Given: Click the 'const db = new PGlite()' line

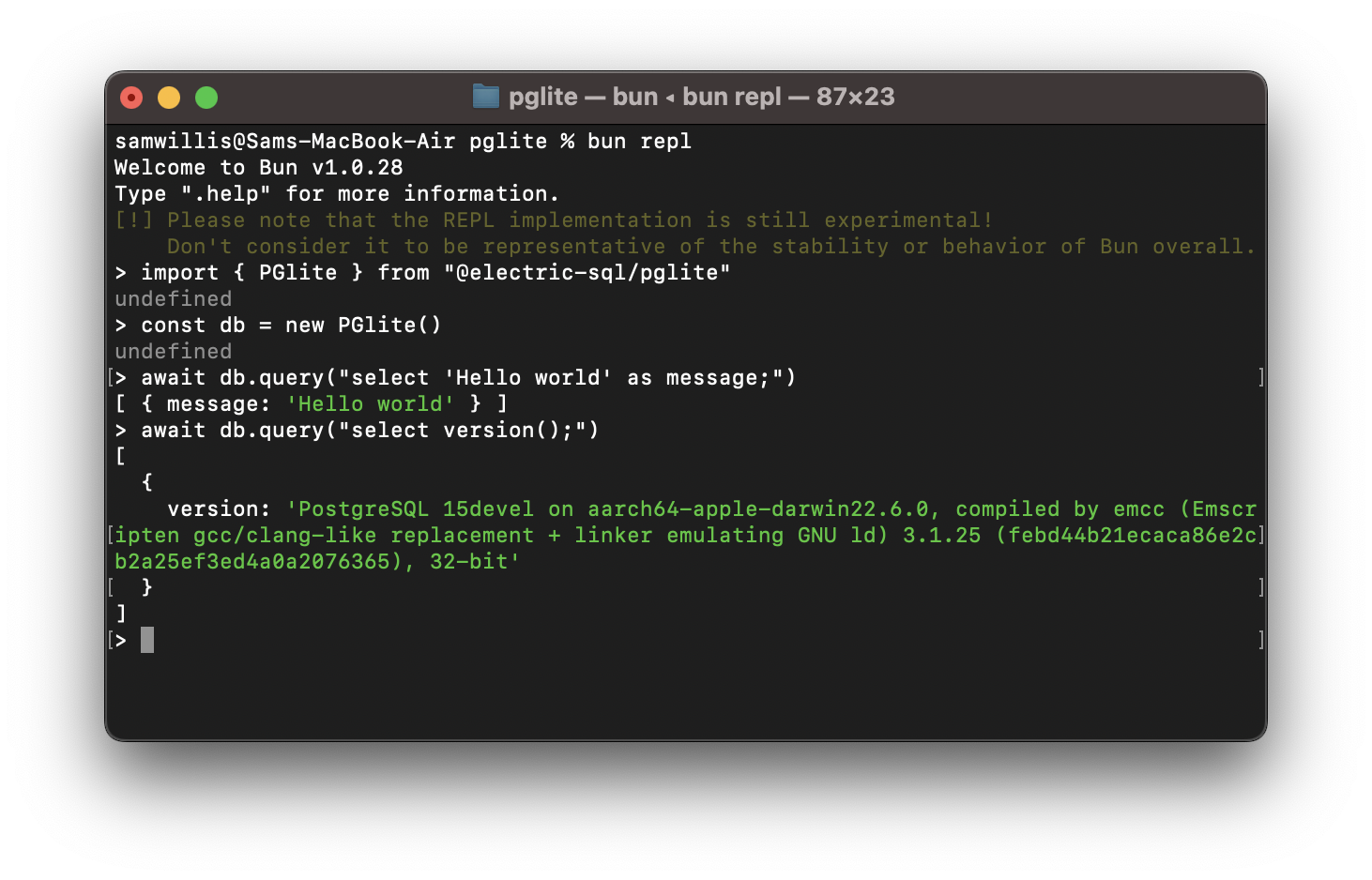Looking at the screenshot, I should (291, 325).
